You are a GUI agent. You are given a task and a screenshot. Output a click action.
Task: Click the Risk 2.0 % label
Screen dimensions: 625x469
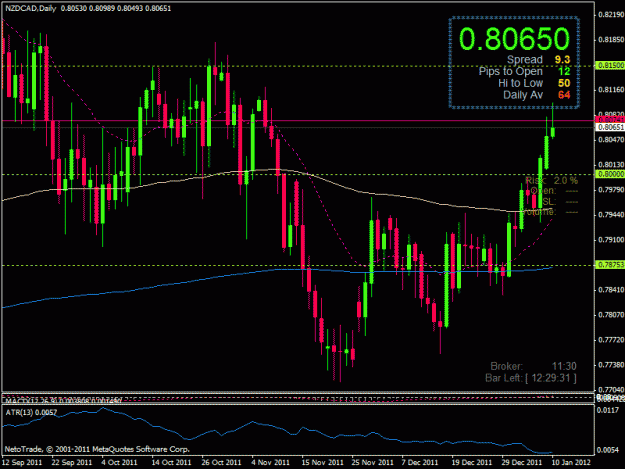[552, 181]
